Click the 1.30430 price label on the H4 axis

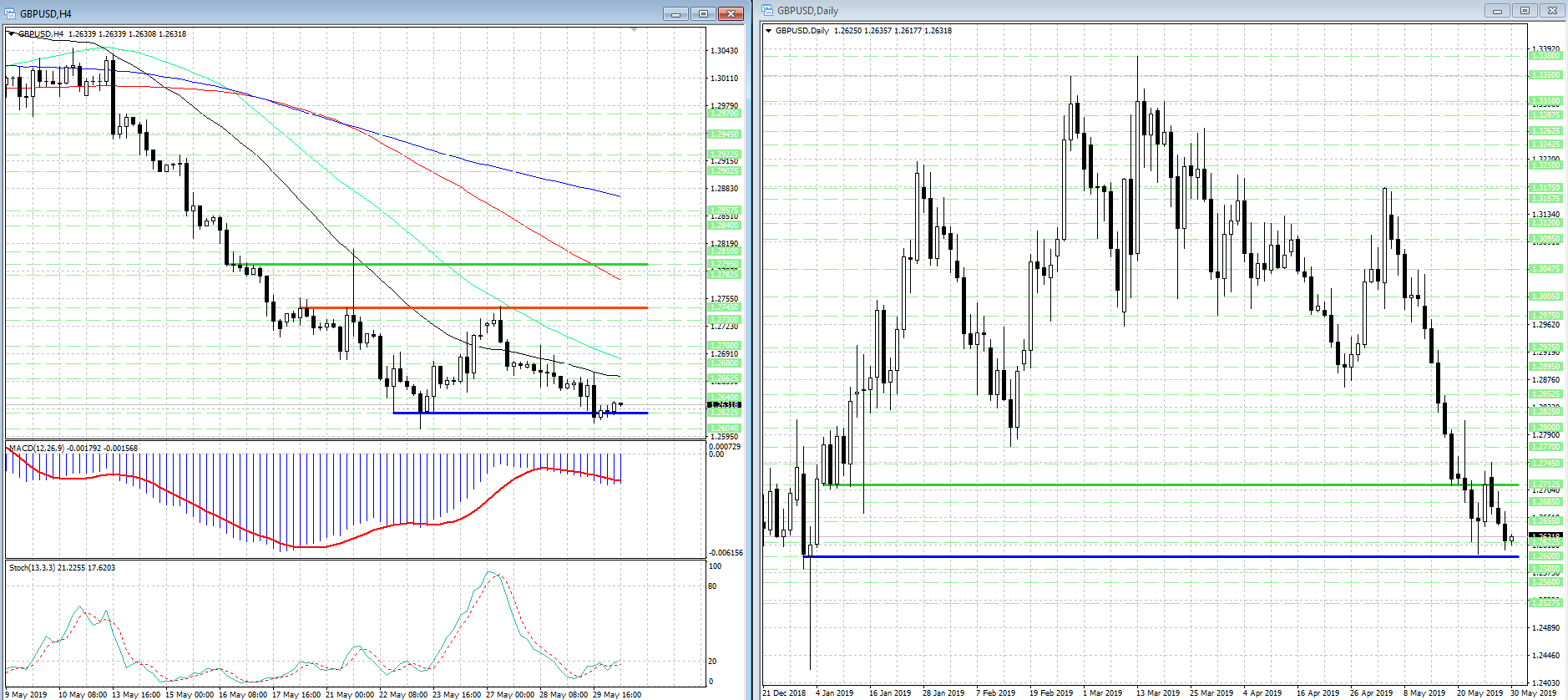(x=724, y=51)
